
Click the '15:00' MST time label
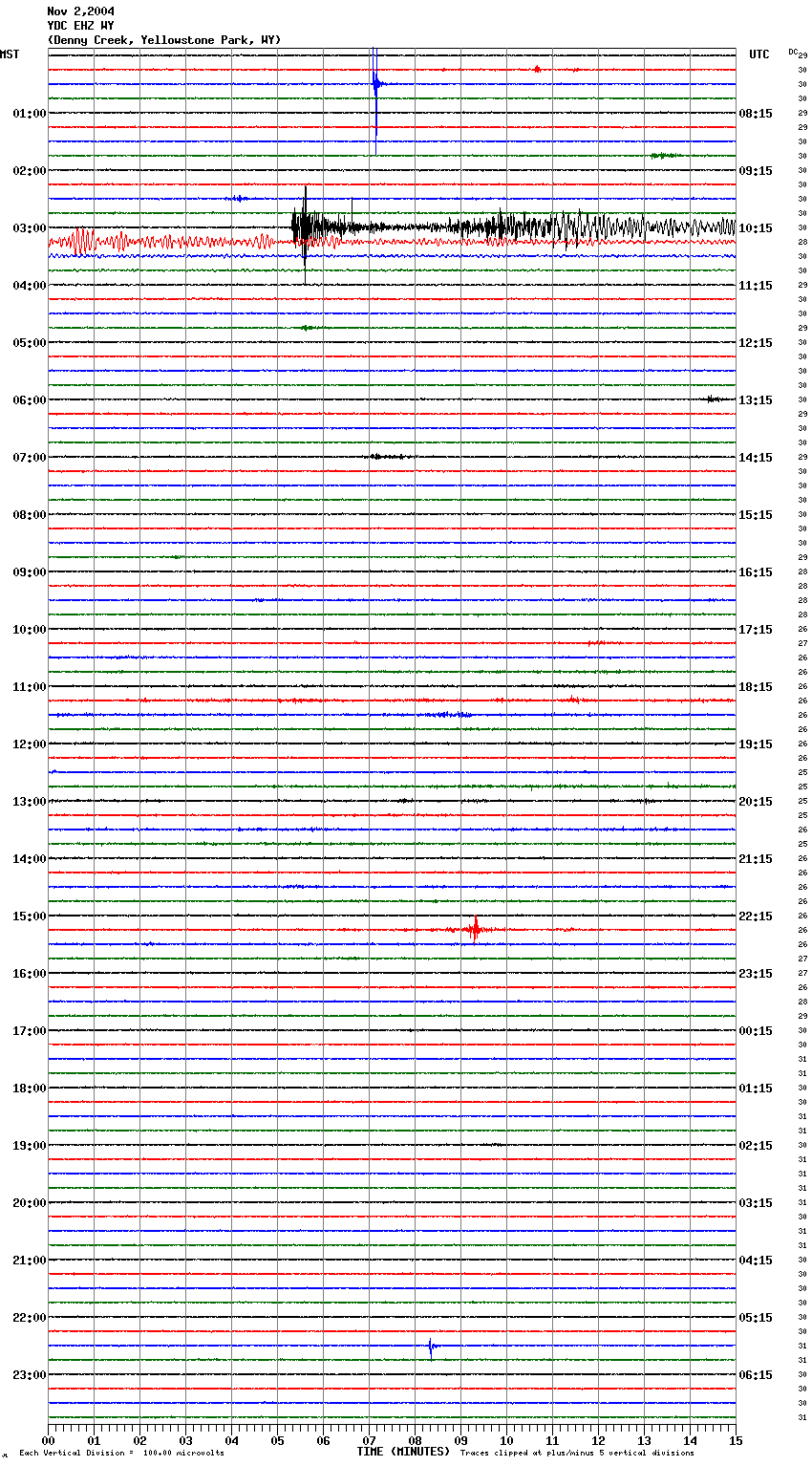click(30, 916)
